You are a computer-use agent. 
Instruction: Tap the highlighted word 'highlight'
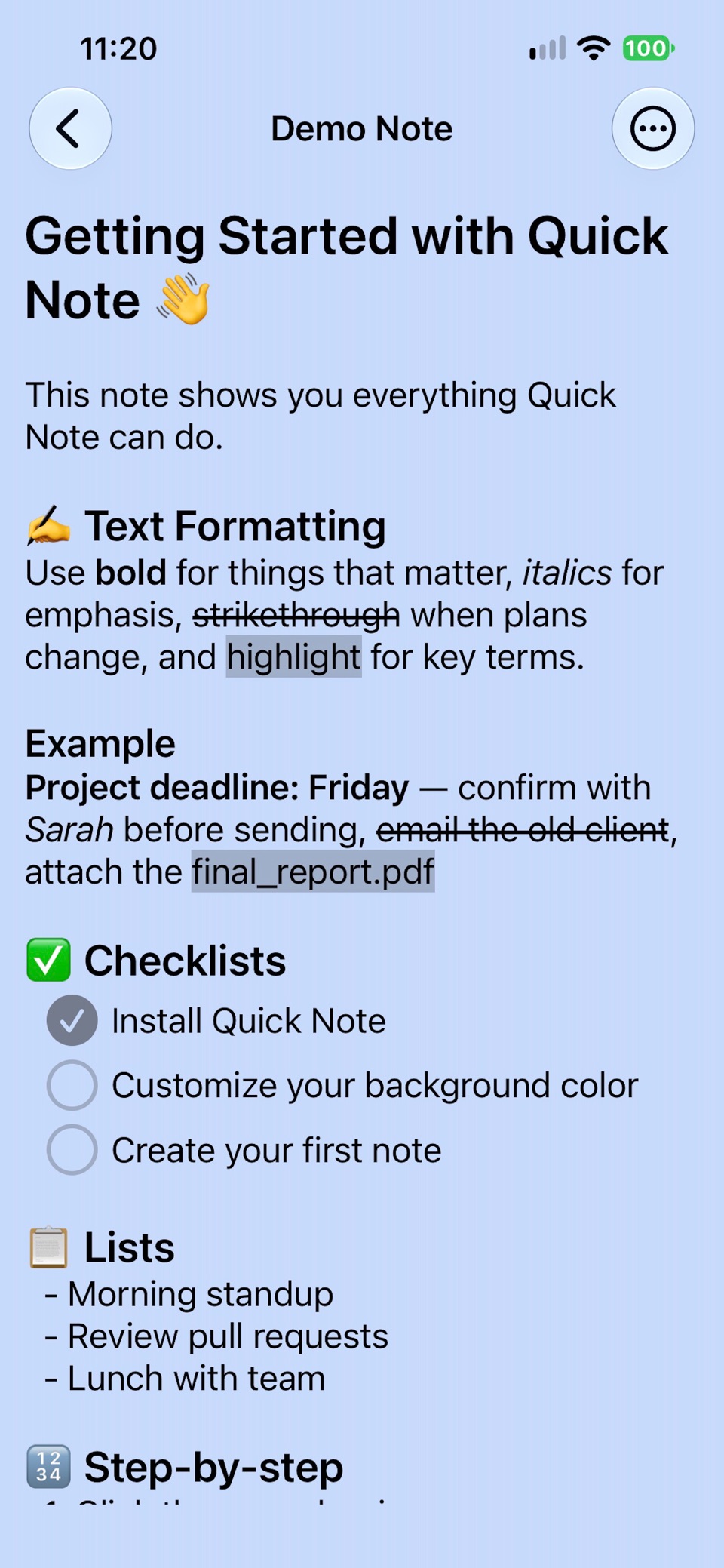(x=293, y=656)
